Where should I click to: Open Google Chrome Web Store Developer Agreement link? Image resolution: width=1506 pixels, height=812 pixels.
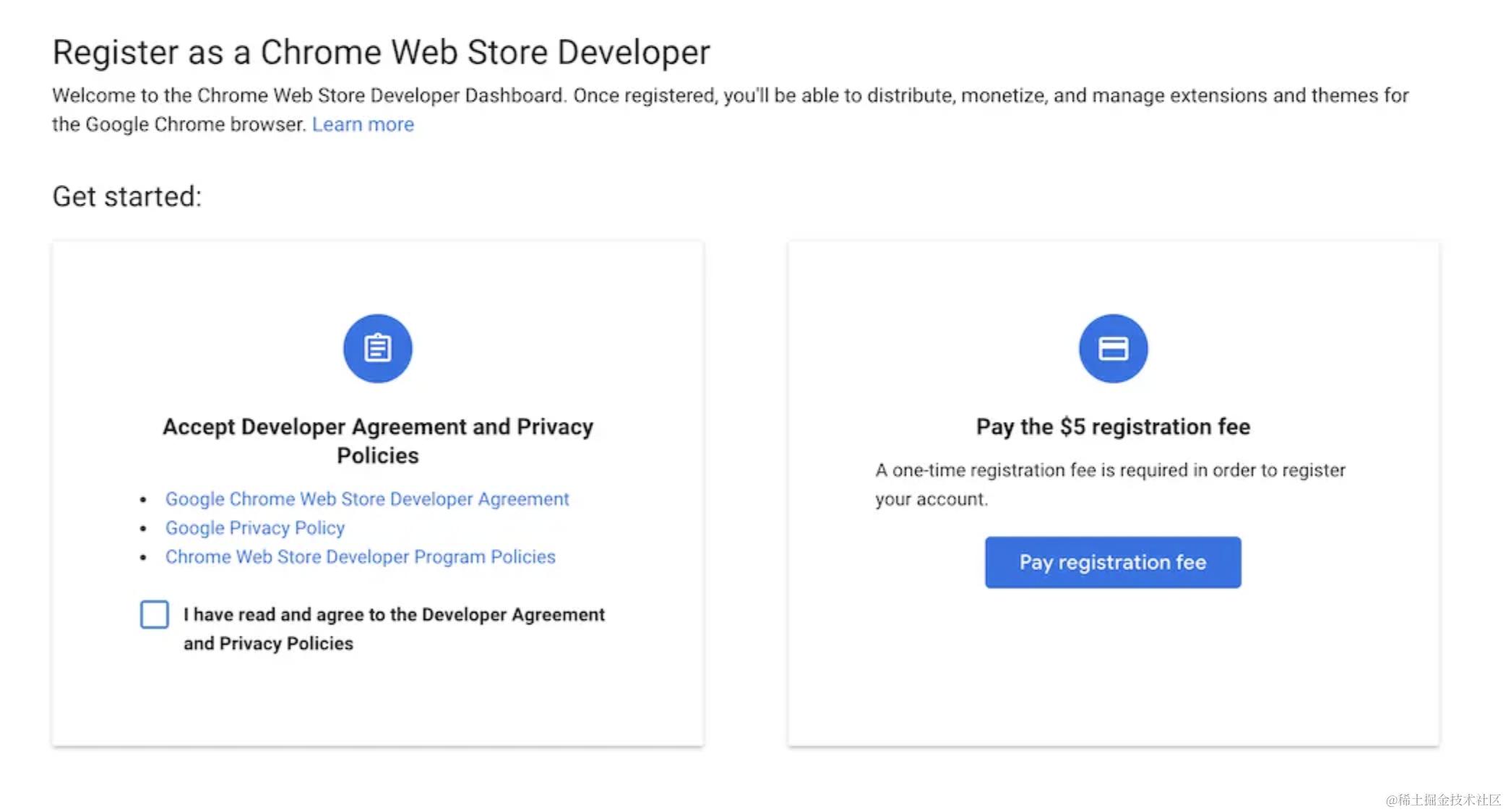pyautogui.click(x=367, y=499)
